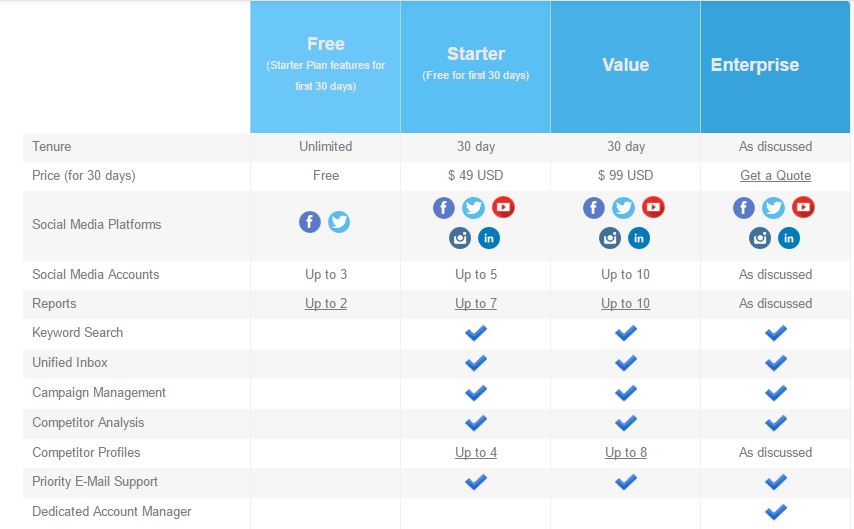Image resolution: width=854 pixels, height=529 pixels.
Task: Click Free plan's Up to 2 reports link
Action: [326, 303]
